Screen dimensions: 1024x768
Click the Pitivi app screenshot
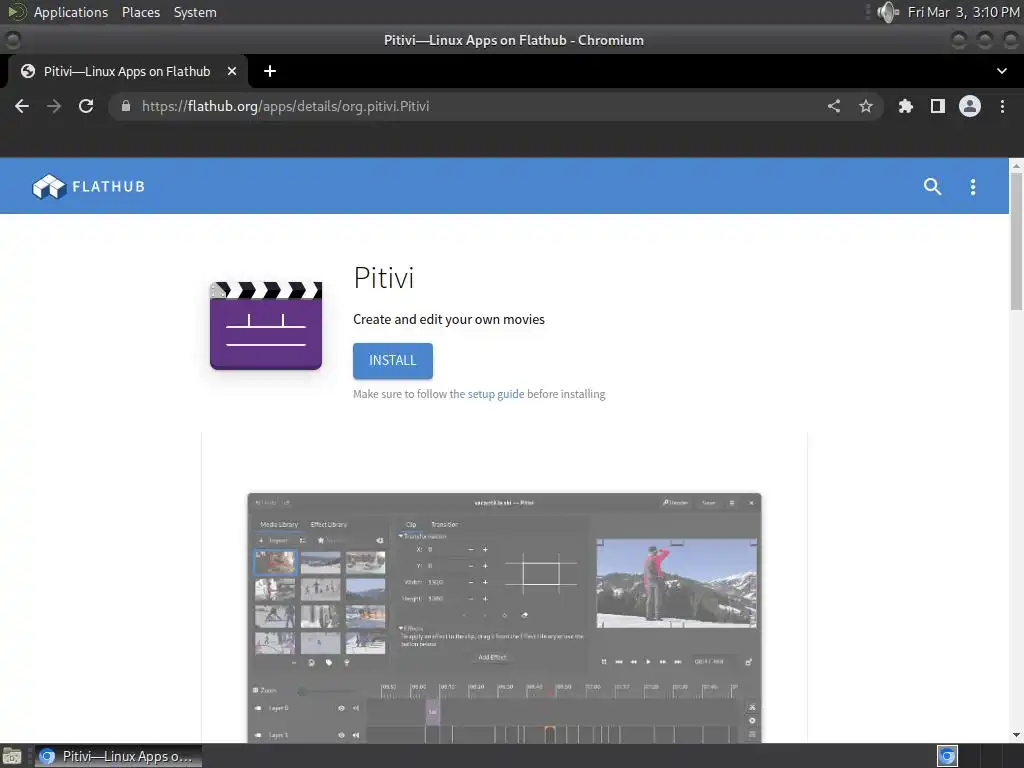[x=504, y=617]
